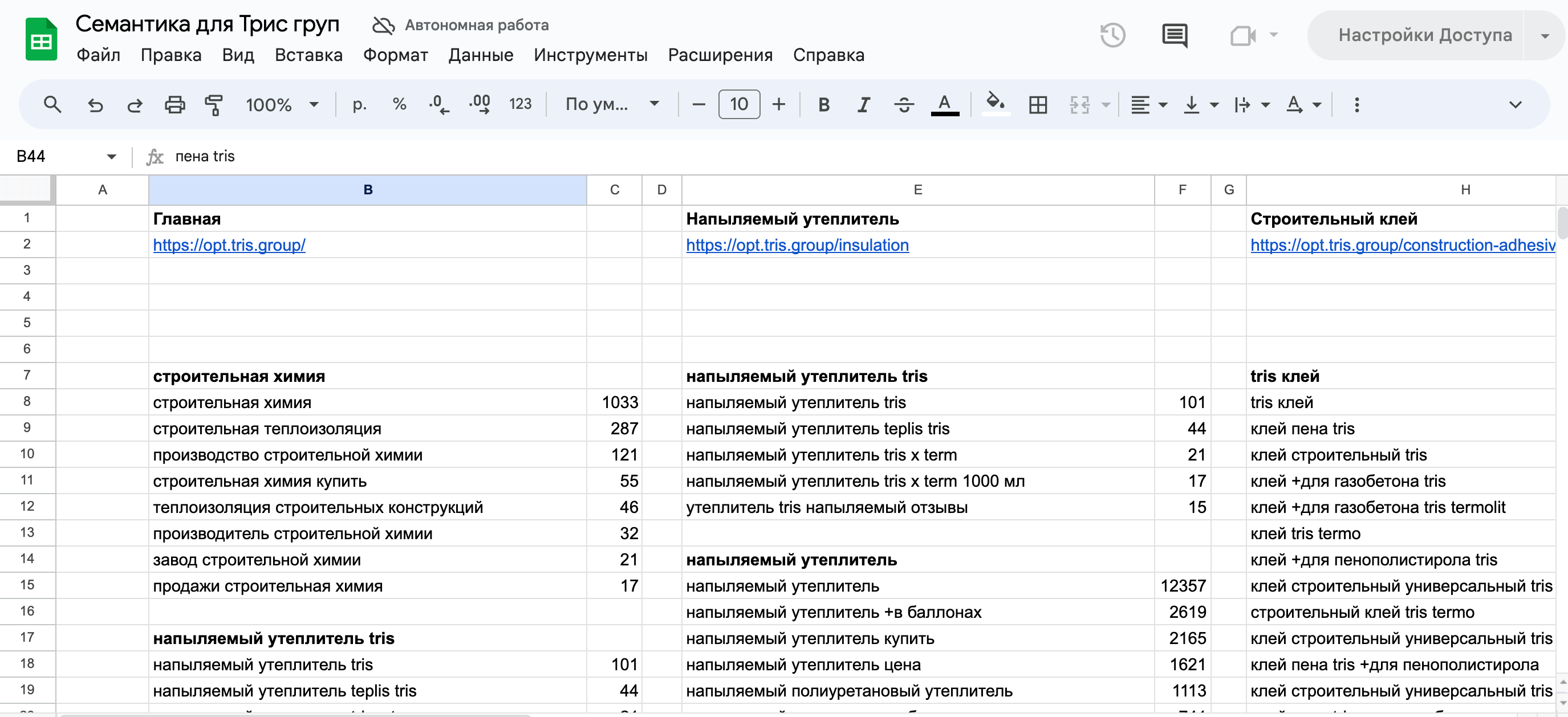
Task: Edit the font size field
Action: pos(739,105)
